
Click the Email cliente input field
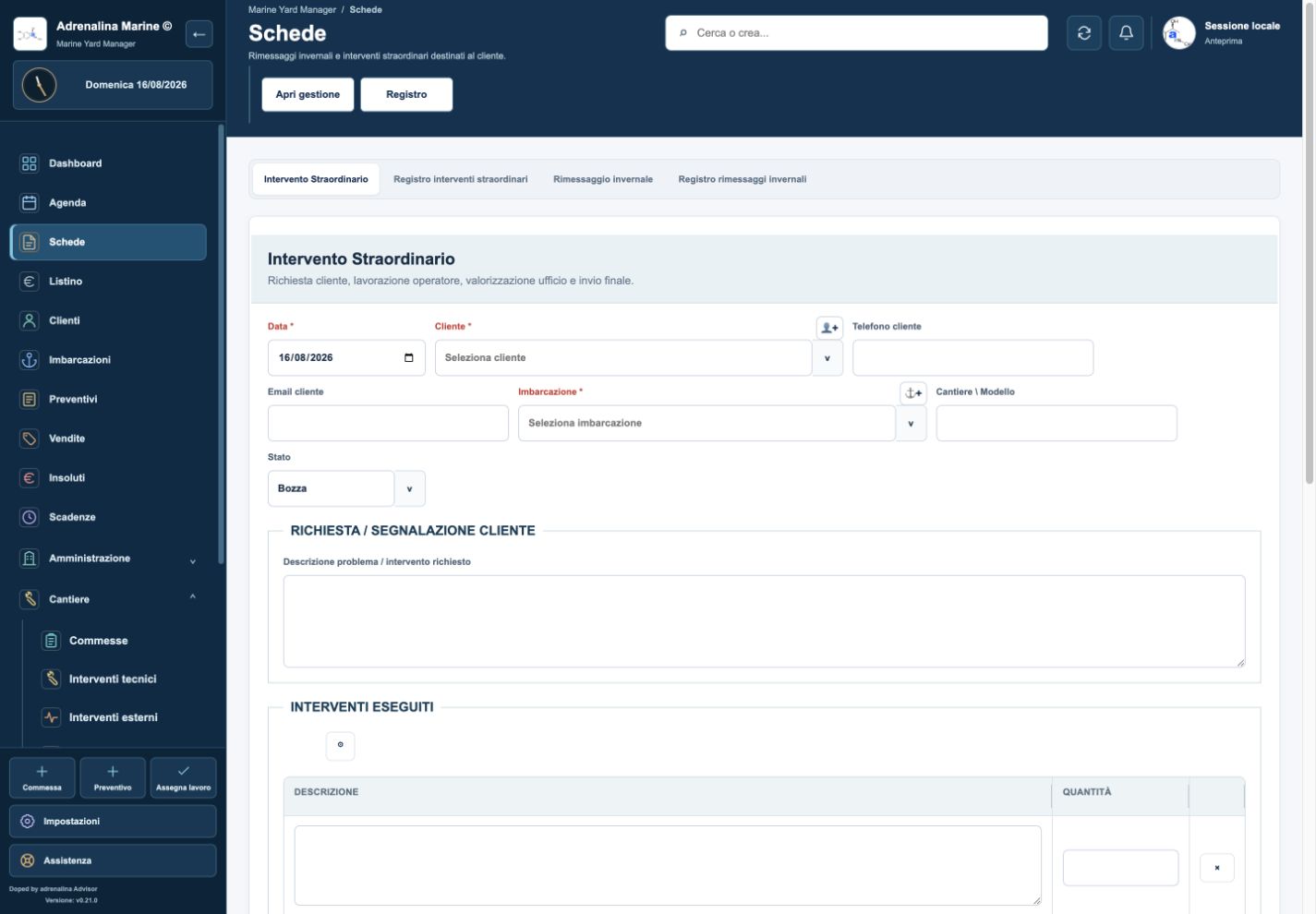(388, 424)
